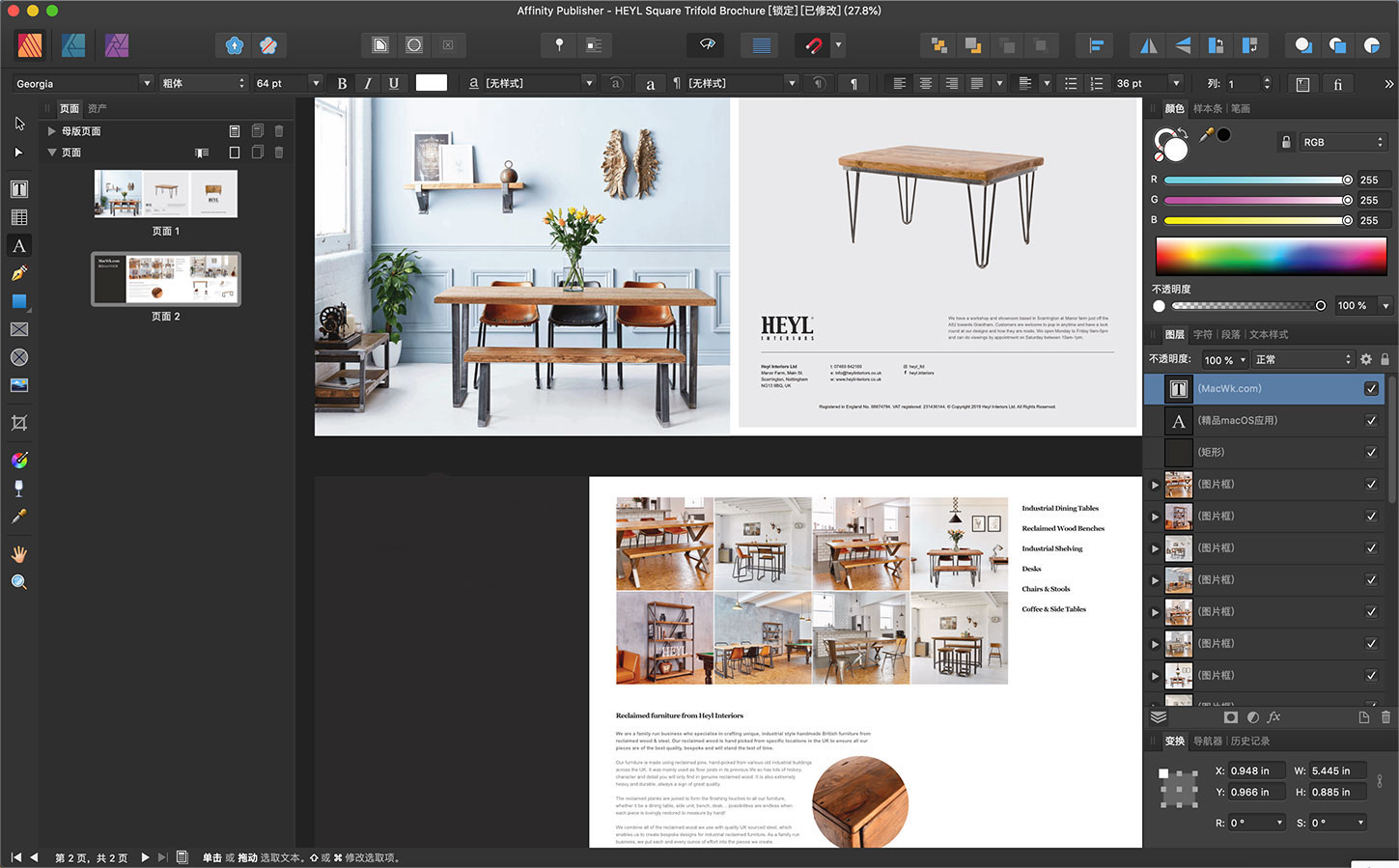Switch to the 笔画 tab
This screenshot has height=868, width=1399.
pos(1241,109)
